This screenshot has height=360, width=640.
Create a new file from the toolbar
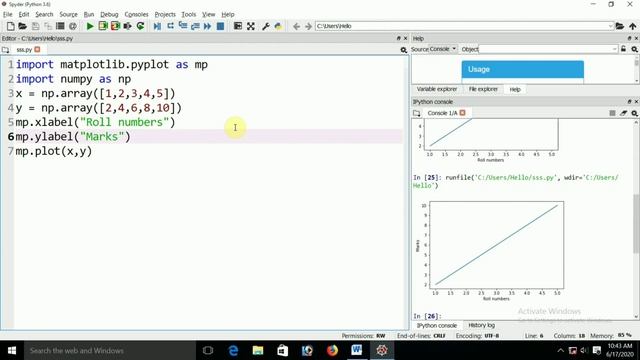11,26
